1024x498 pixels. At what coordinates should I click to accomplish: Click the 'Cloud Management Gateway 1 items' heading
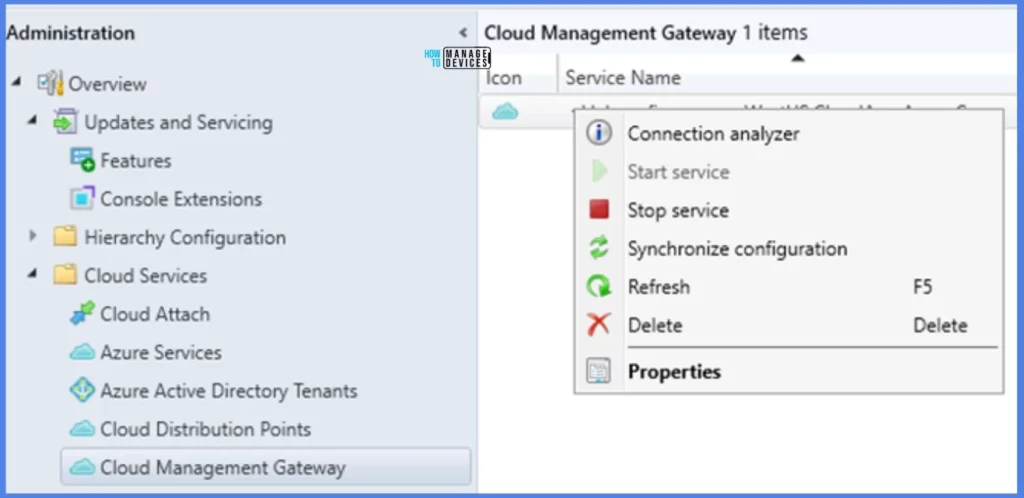click(646, 33)
